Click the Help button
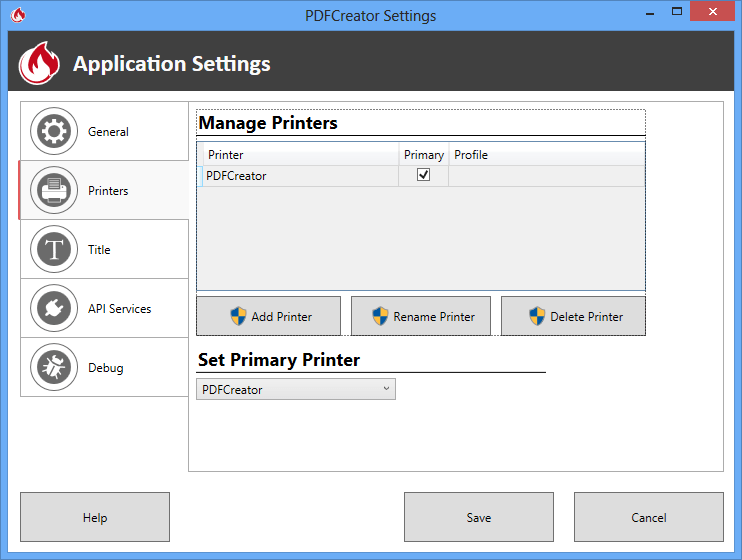 tap(95, 517)
